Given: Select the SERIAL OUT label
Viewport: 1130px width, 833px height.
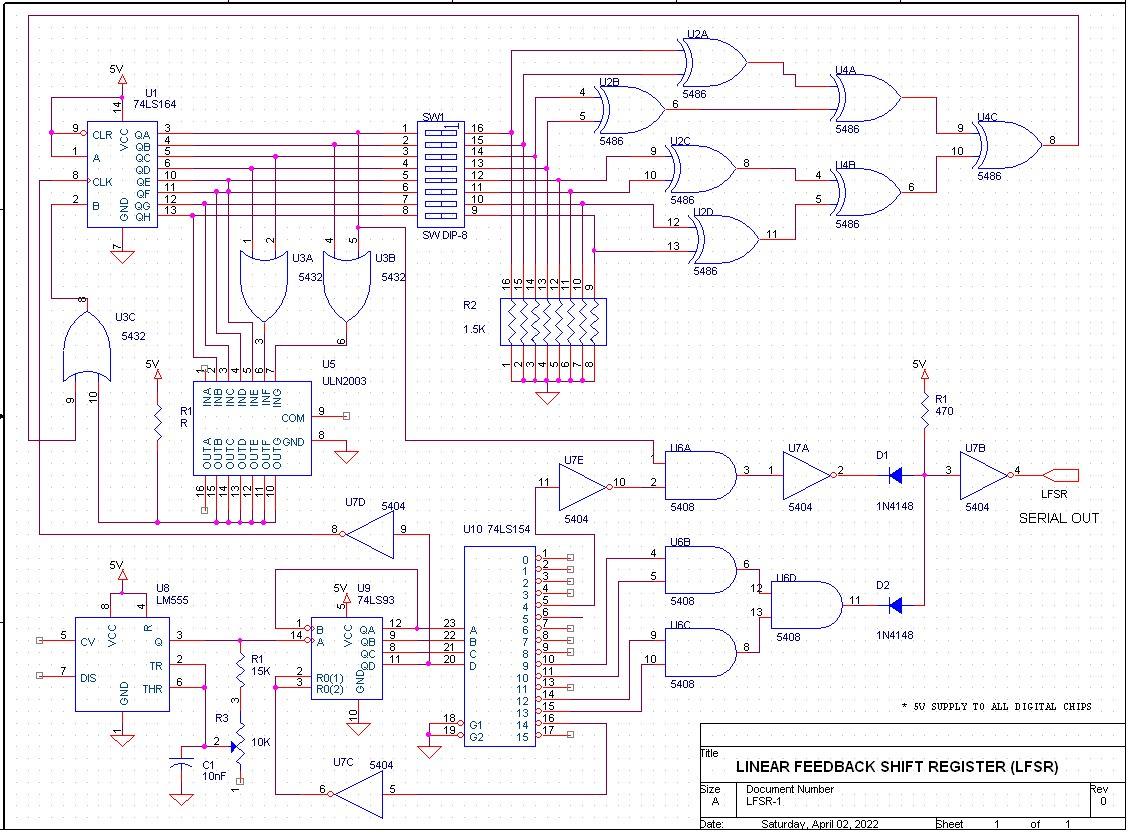Looking at the screenshot, I should click(1059, 518).
